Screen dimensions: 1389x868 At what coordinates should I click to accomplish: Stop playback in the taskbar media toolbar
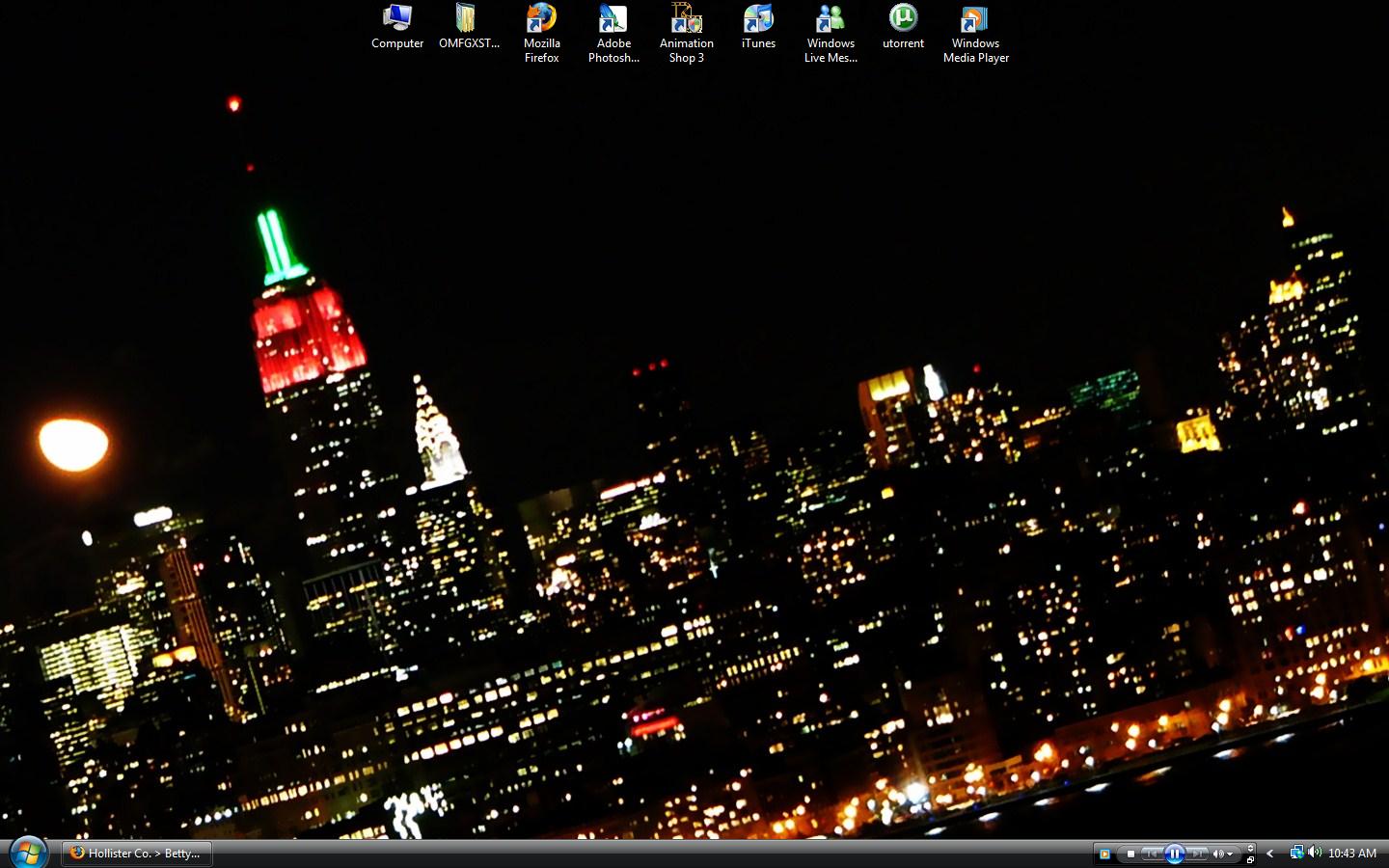(1130, 854)
